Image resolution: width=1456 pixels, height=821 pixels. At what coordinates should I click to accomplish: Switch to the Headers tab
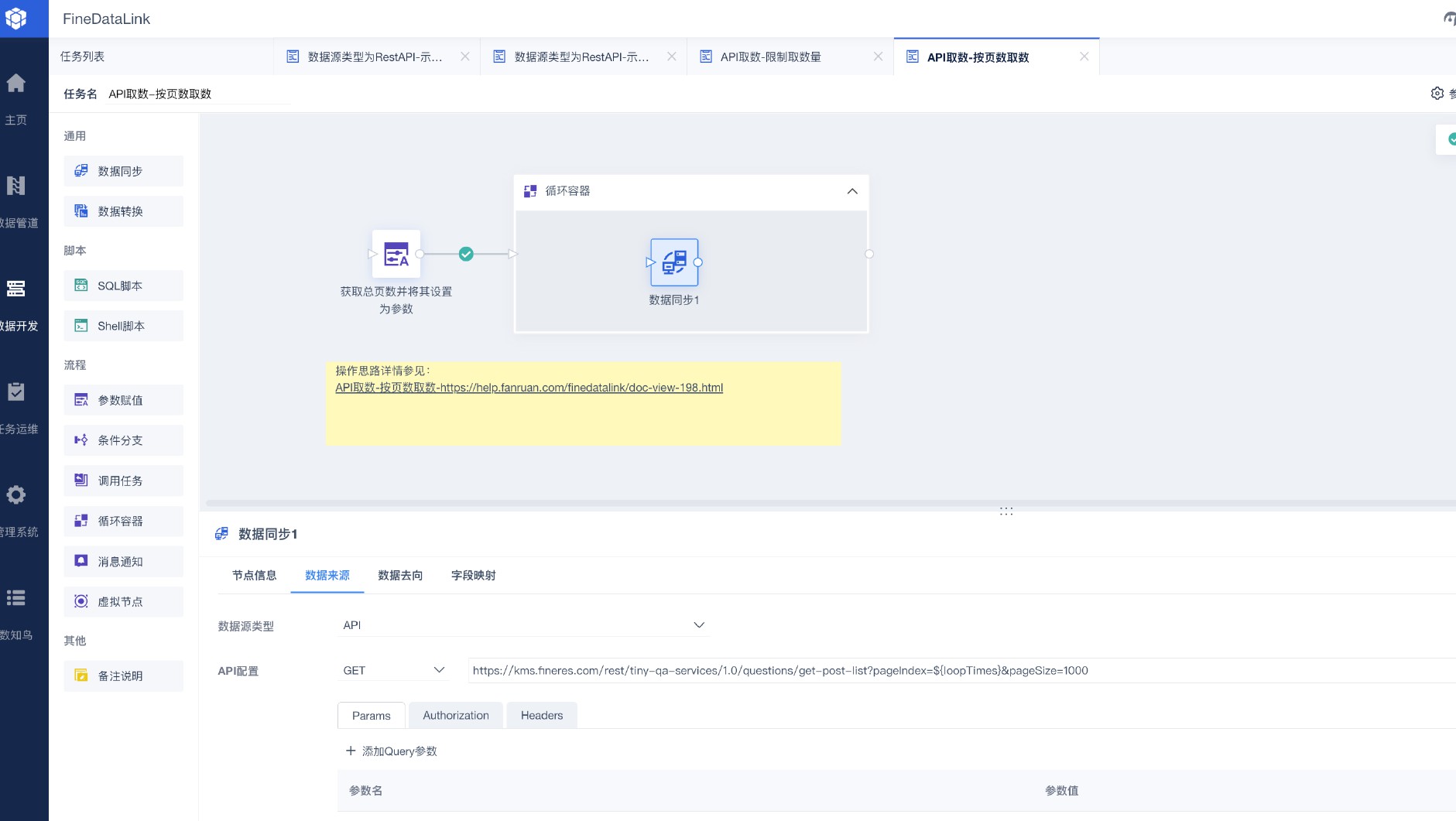(542, 716)
